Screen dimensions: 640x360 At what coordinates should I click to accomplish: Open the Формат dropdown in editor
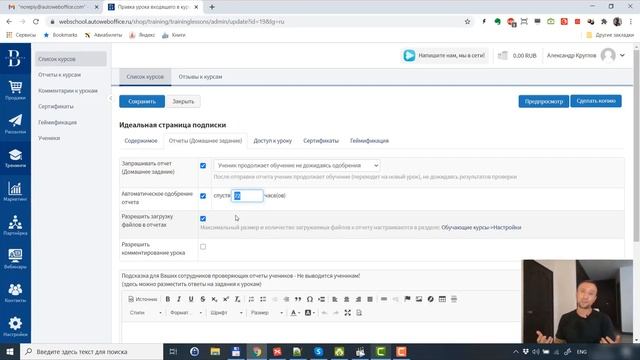(x=186, y=313)
